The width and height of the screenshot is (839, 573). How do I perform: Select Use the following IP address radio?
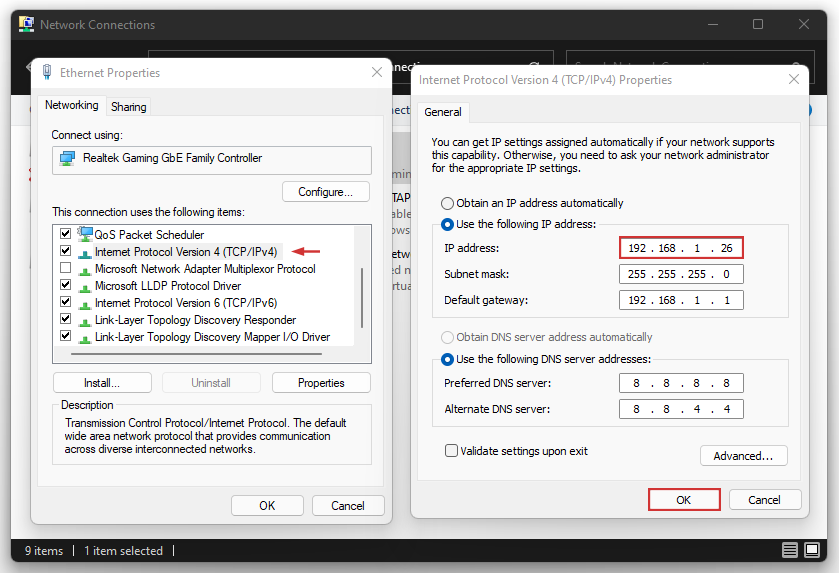tap(447, 224)
